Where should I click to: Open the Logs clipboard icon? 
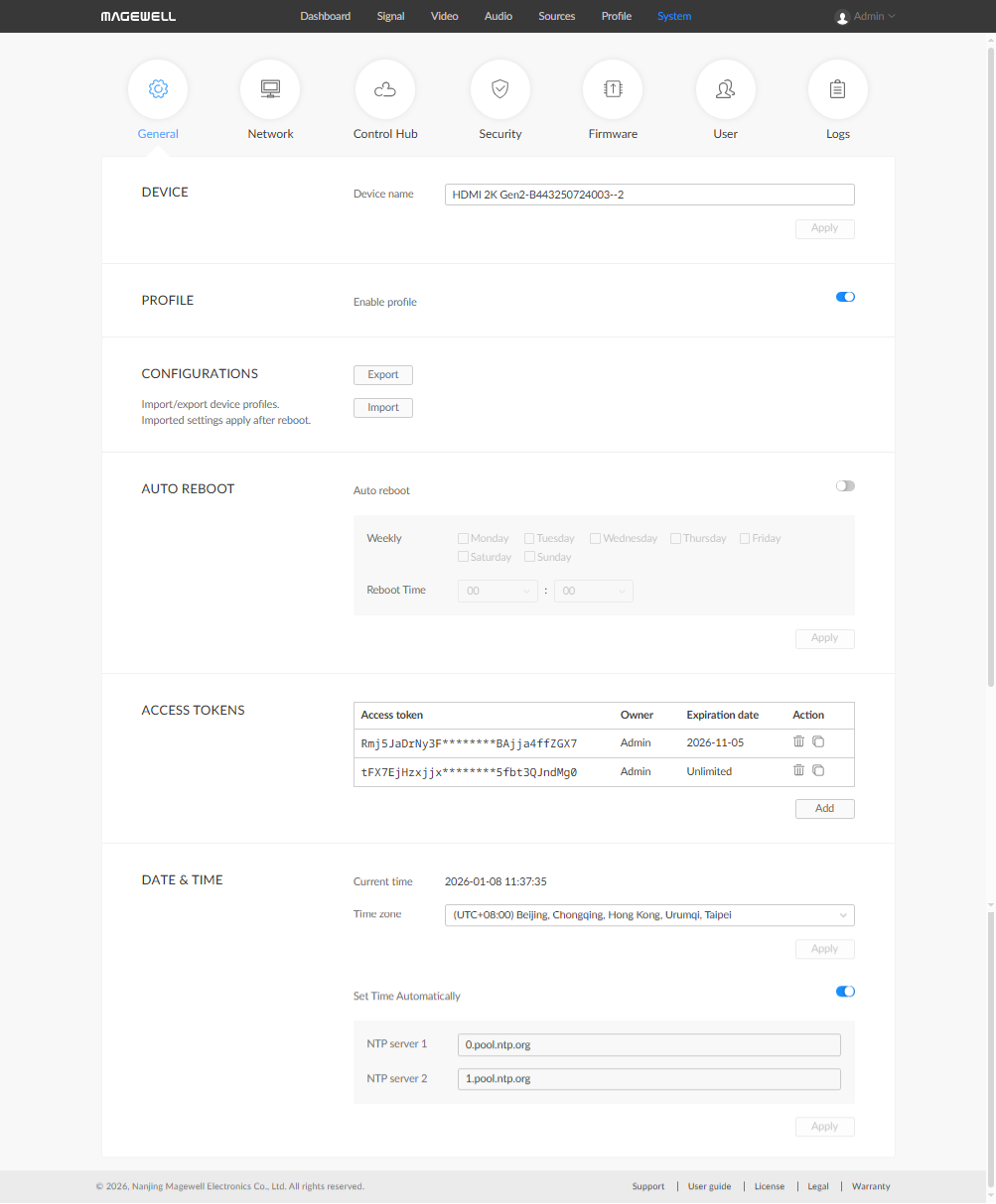[838, 89]
